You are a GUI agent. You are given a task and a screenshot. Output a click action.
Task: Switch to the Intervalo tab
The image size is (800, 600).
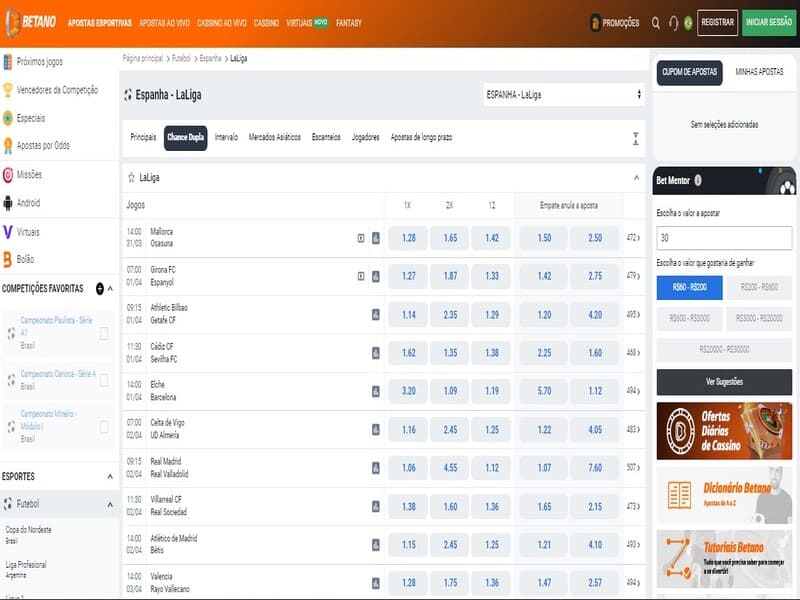[226, 137]
